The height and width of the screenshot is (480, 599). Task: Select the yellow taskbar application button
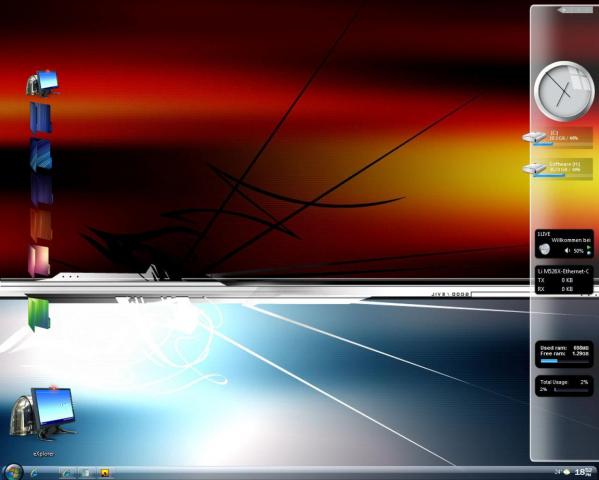105,473
